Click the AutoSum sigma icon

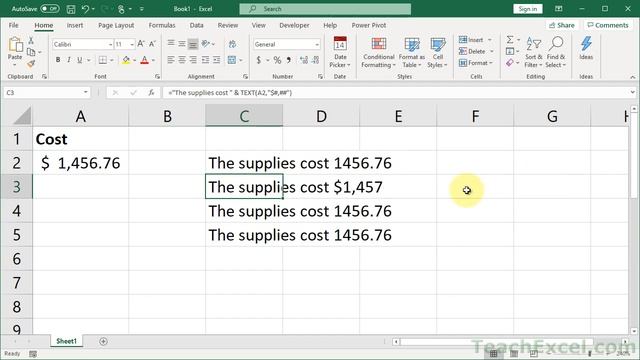[510, 40]
